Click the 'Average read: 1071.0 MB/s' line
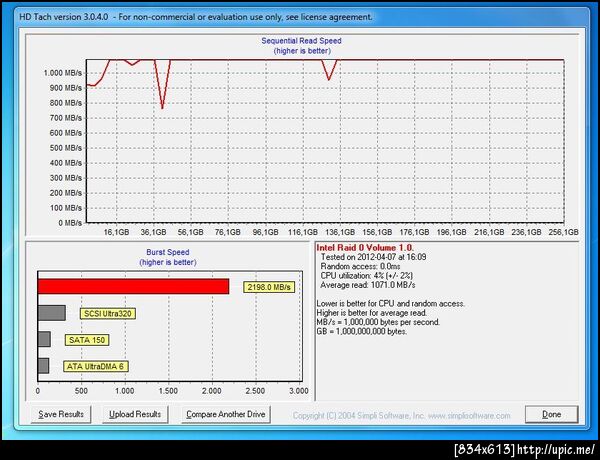The width and height of the screenshot is (600, 460). click(368, 285)
